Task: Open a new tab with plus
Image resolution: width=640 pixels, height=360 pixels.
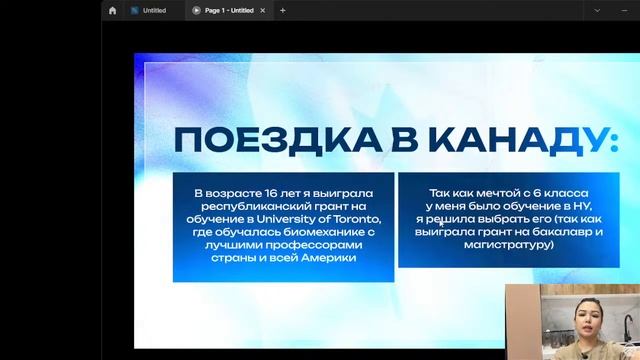Action: (x=283, y=11)
